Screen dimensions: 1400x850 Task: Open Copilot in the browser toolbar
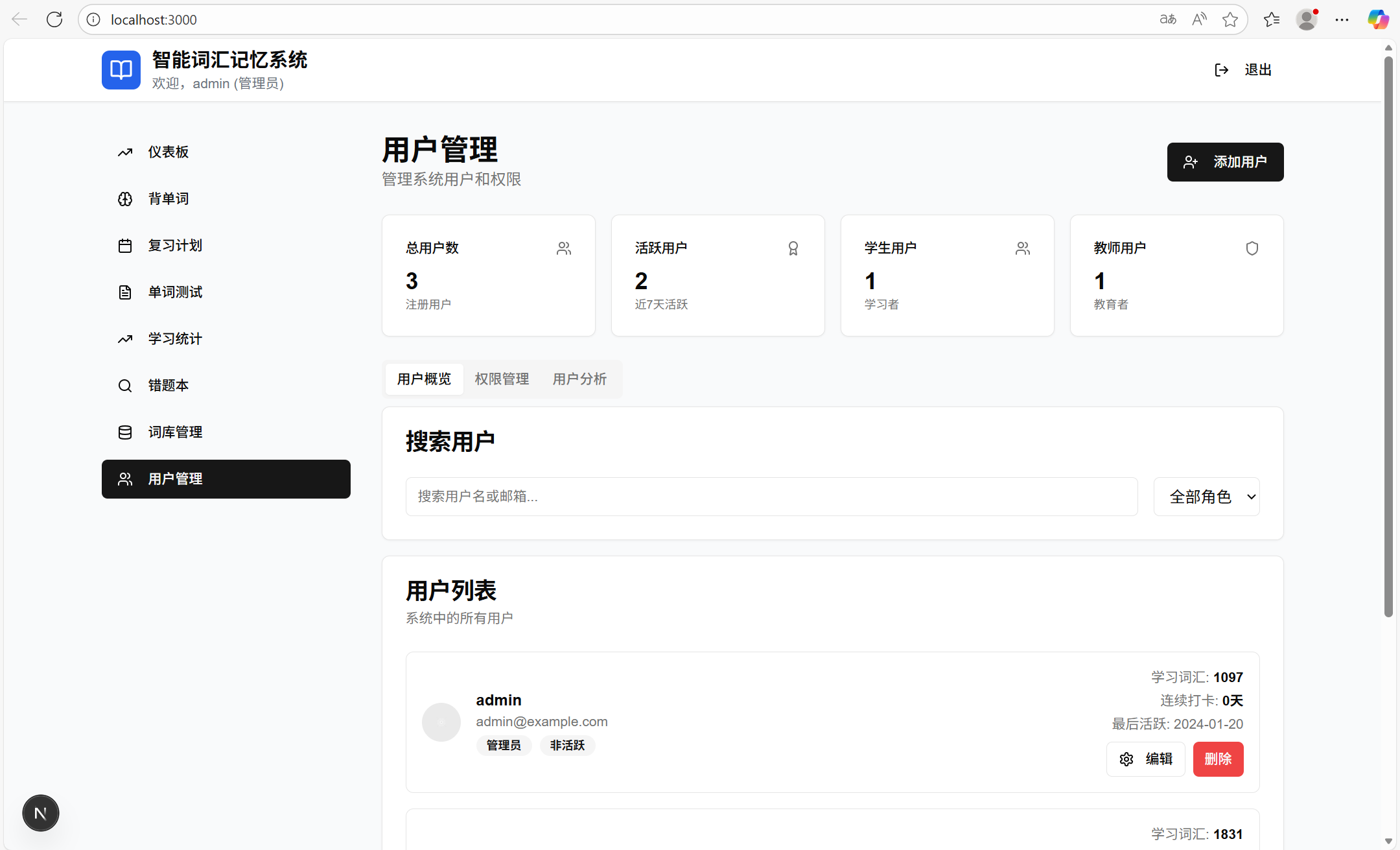[1377, 19]
